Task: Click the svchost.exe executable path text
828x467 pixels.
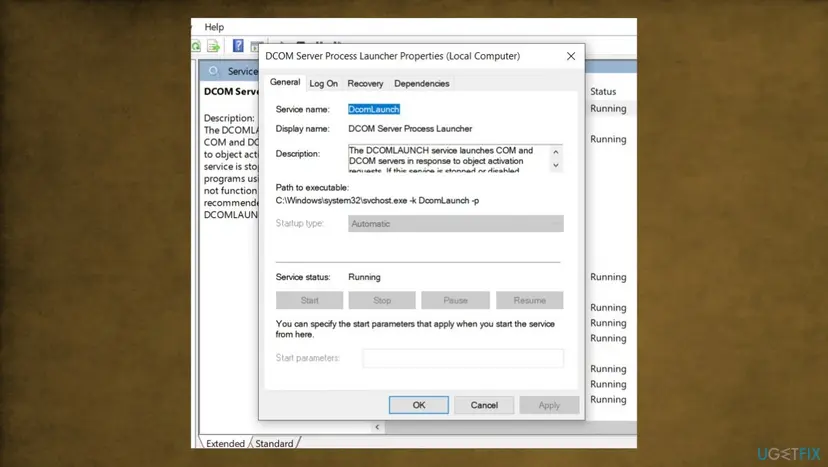Action: tap(377, 201)
